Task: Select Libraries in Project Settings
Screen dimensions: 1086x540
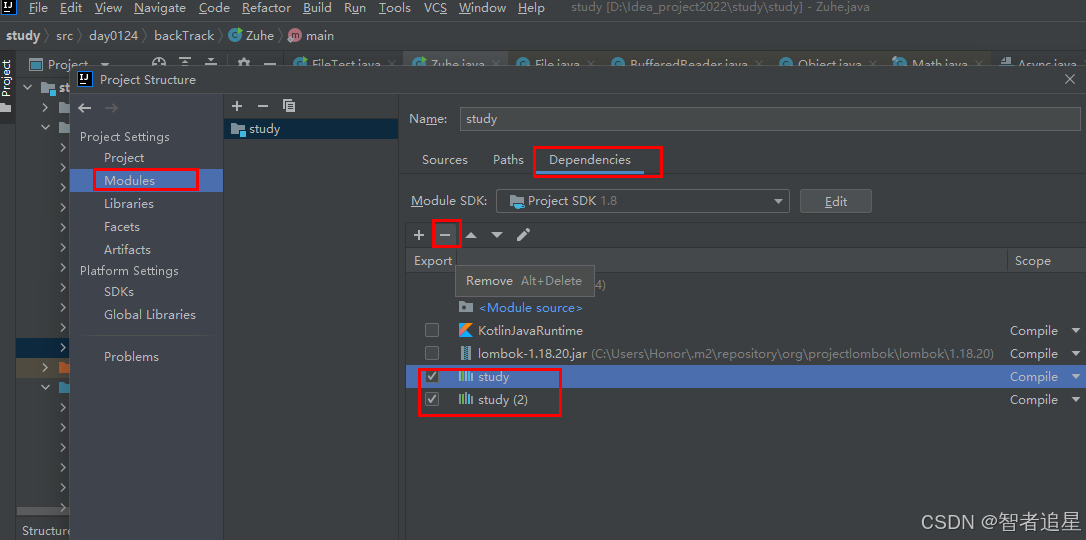Action: pos(129,204)
